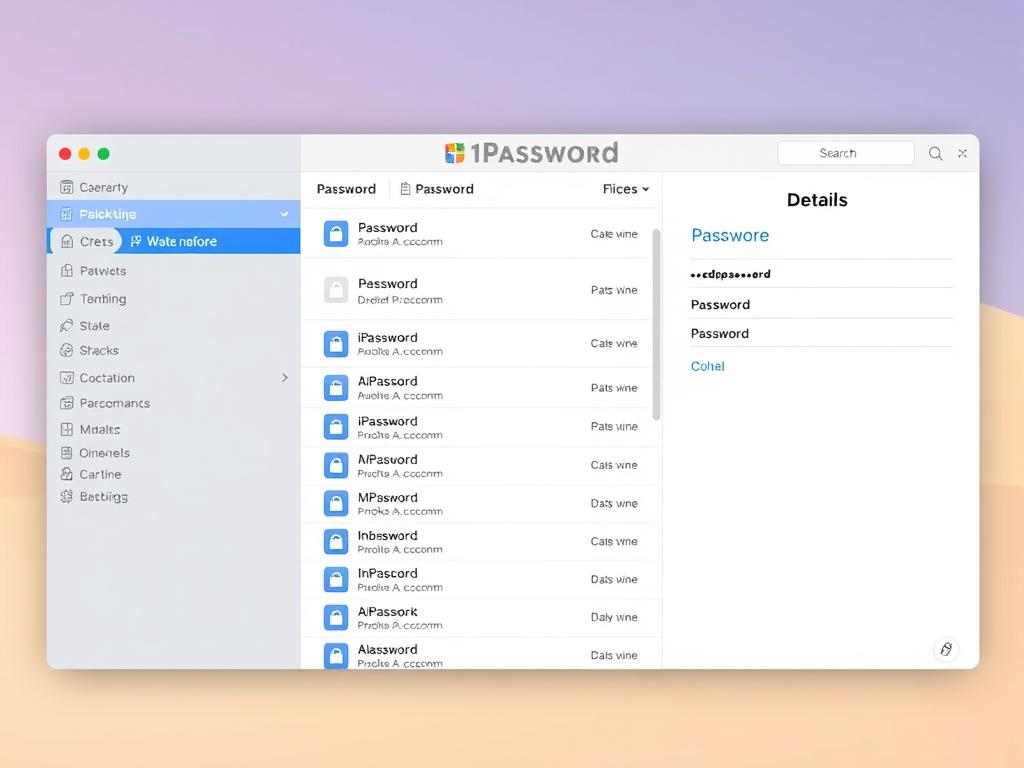1024x768 pixels.
Task: Open the Caerarty sidebar item
Action: 174,187
